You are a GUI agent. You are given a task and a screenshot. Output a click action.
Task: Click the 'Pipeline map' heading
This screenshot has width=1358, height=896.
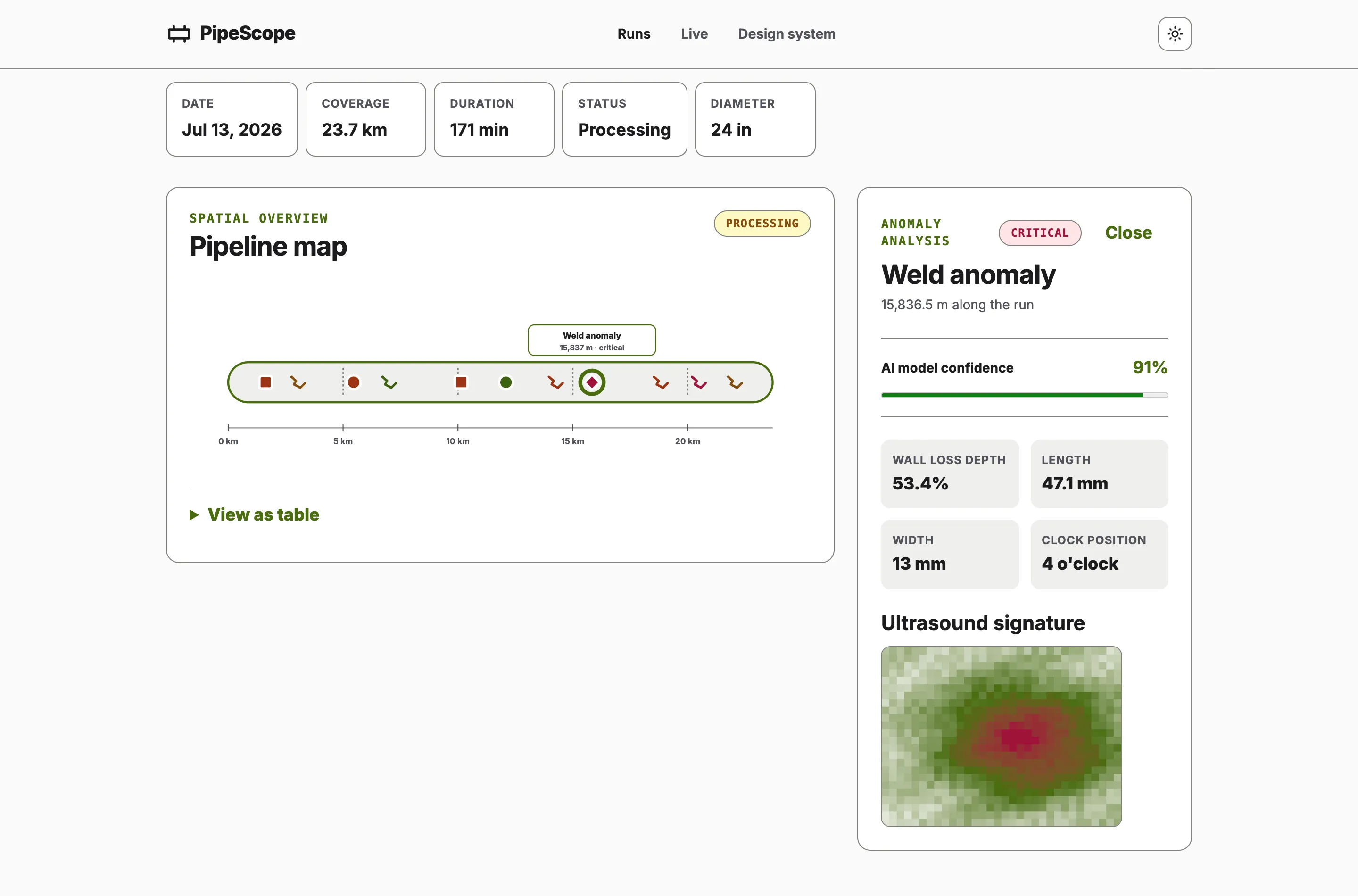pyautogui.click(x=268, y=246)
